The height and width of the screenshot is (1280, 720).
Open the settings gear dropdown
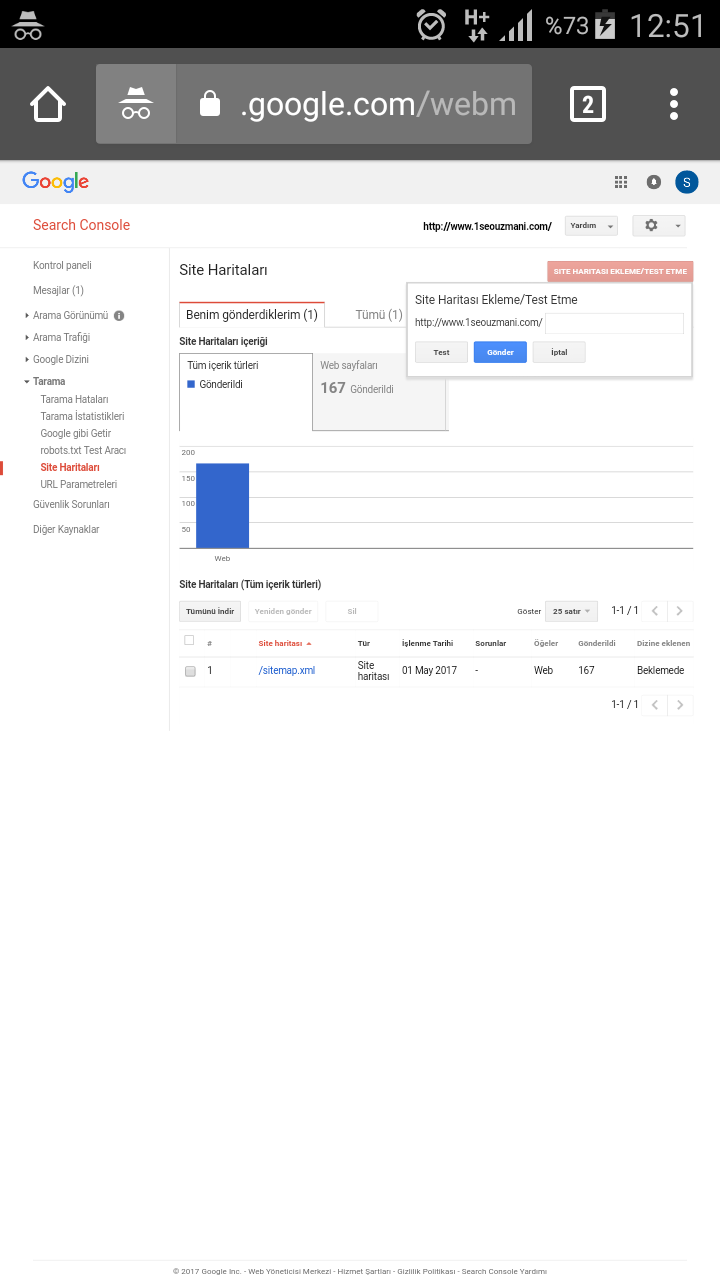click(x=659, y=226)
